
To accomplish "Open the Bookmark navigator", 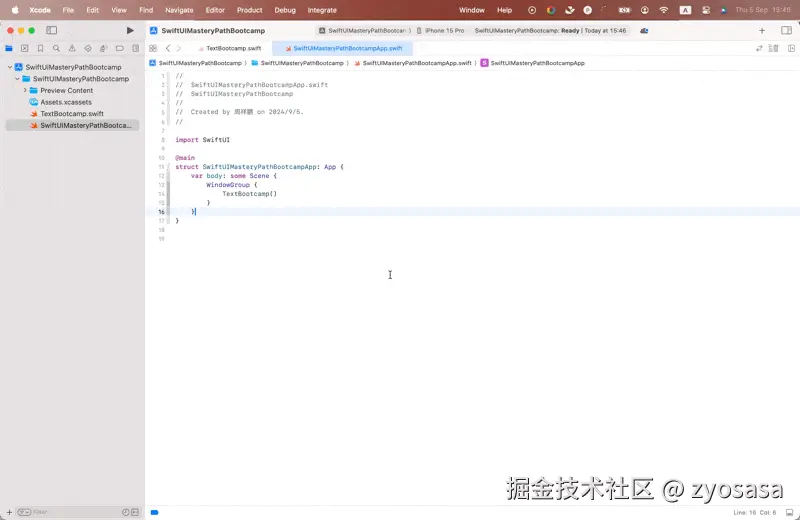I will [40, 48].
